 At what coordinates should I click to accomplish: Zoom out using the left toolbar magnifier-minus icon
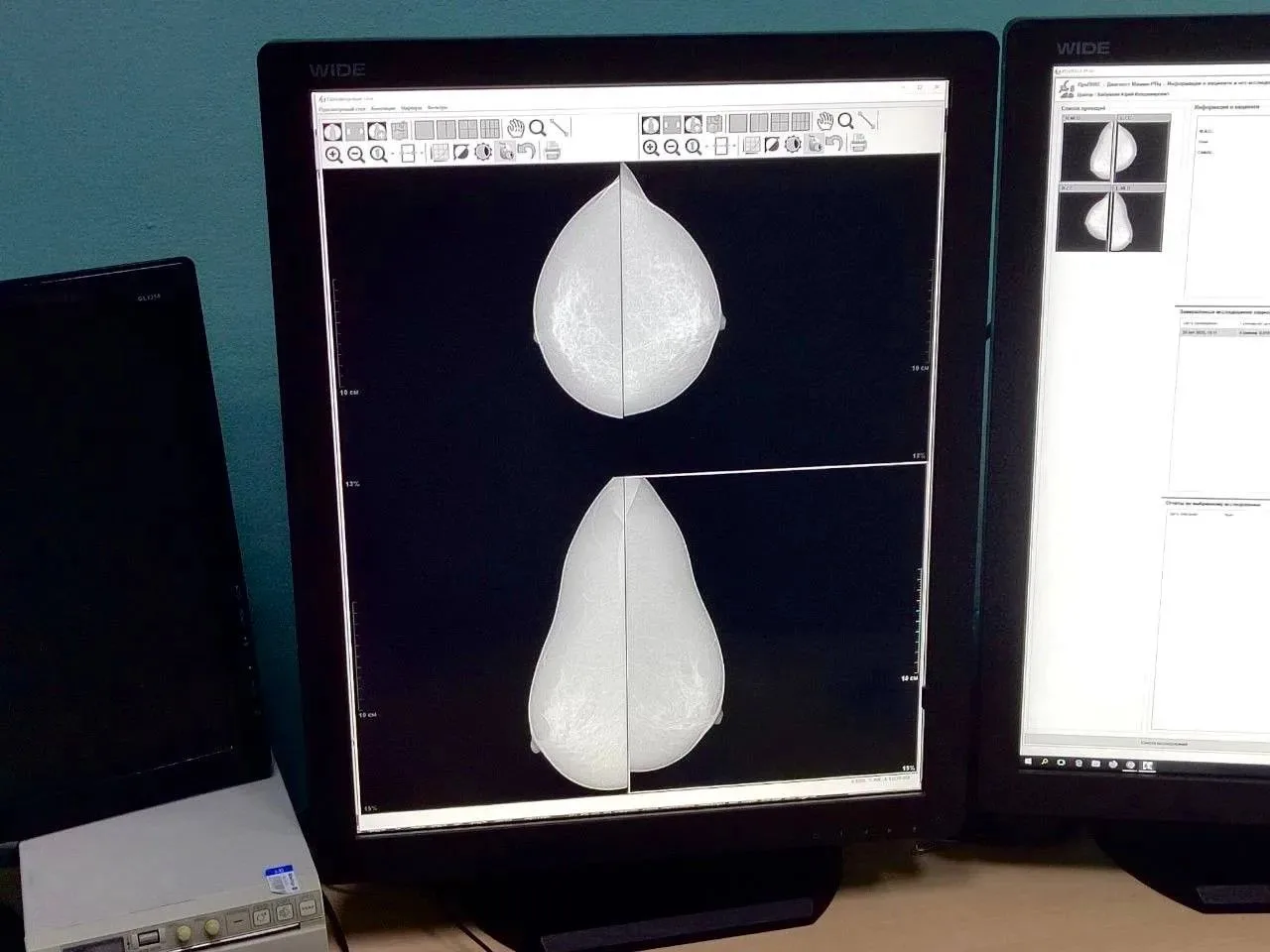pyautogui.click(x=356, y=154)
